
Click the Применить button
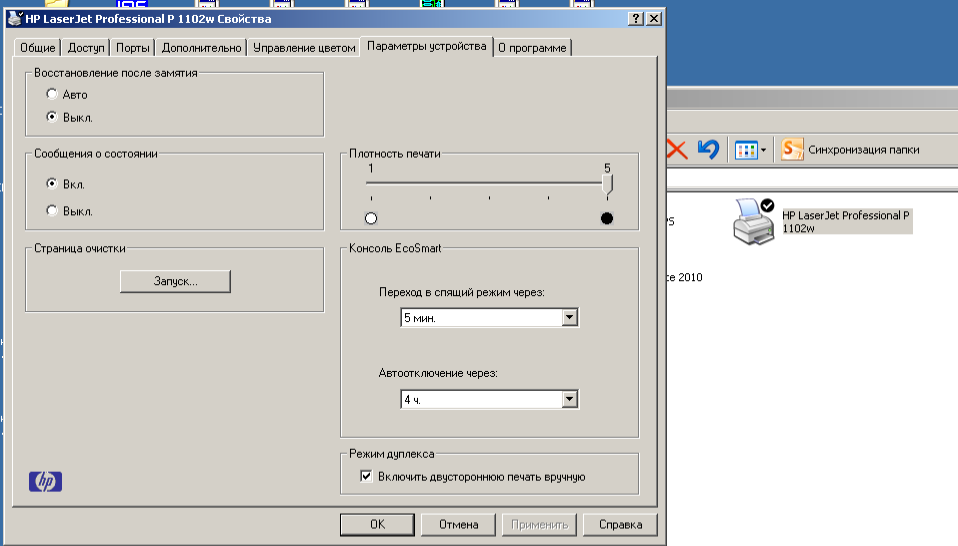[x=539, y=524]
